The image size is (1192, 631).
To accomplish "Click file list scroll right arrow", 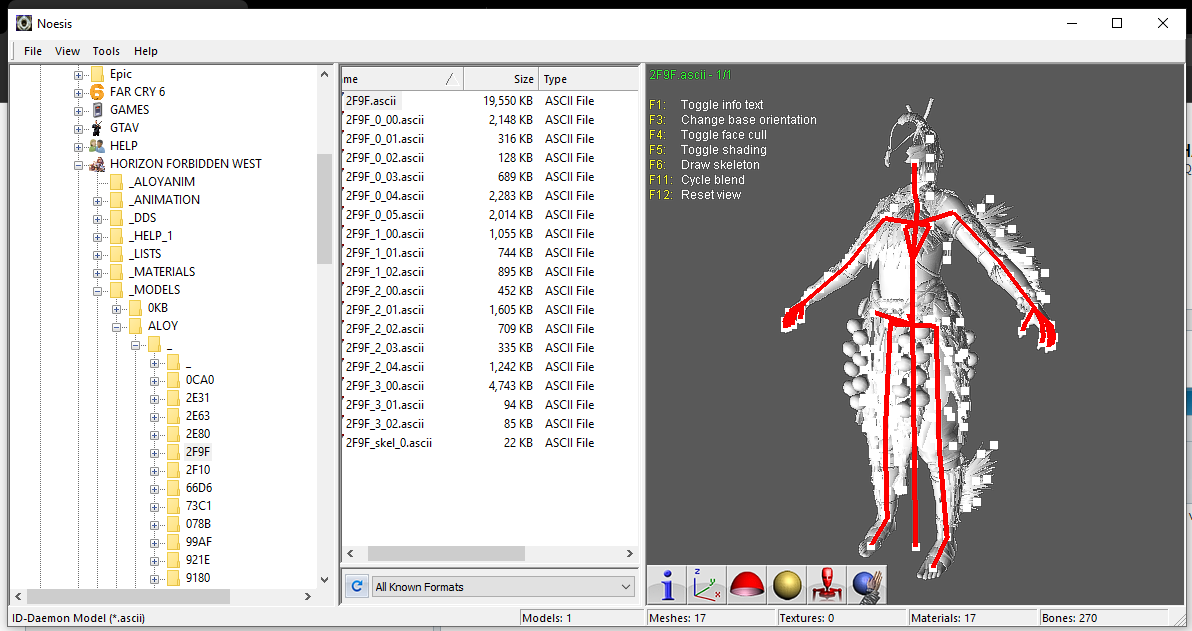I will coord(629,553).
